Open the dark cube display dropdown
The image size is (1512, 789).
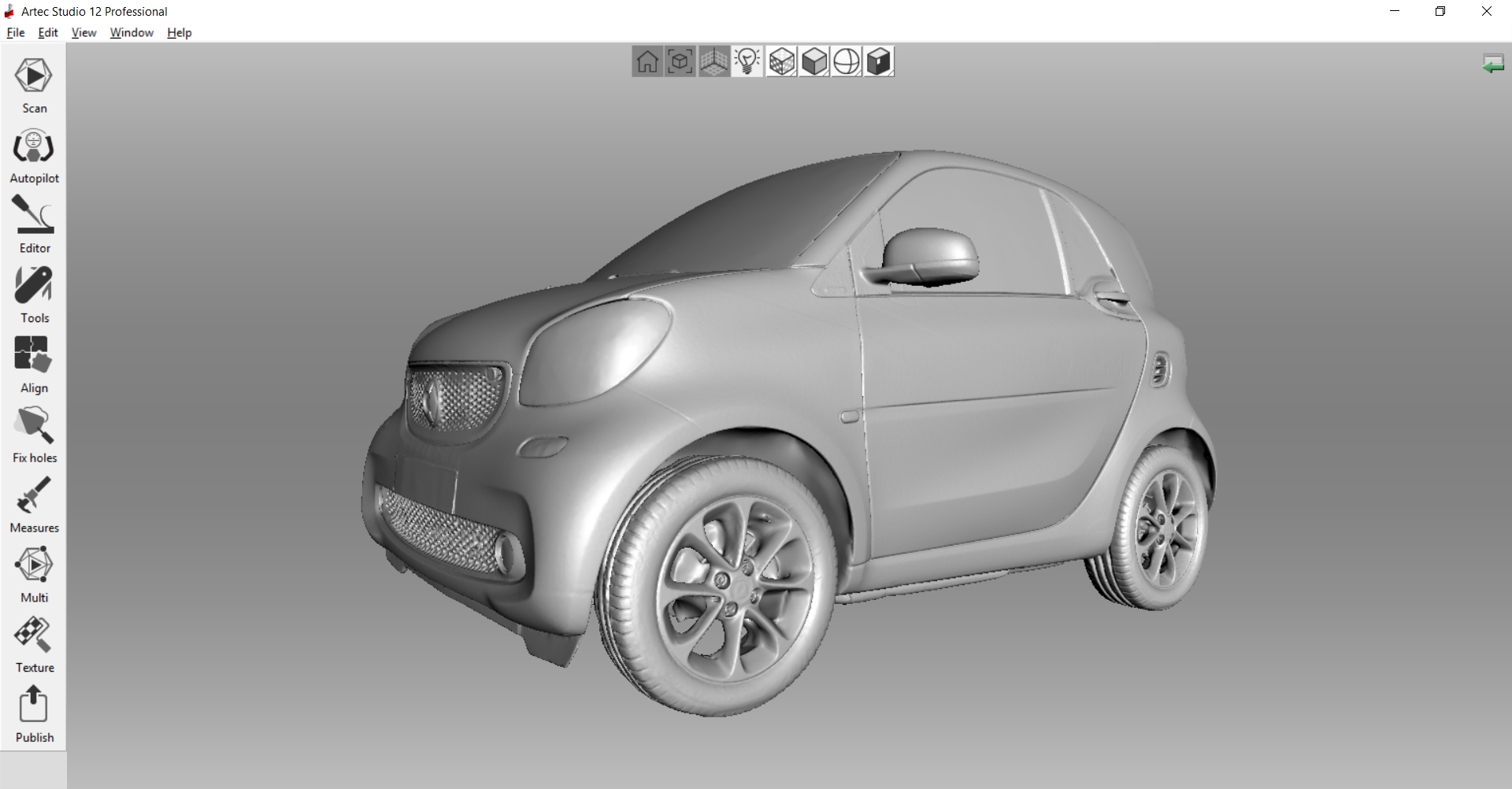pyautogui.click(x=879, y=61)
